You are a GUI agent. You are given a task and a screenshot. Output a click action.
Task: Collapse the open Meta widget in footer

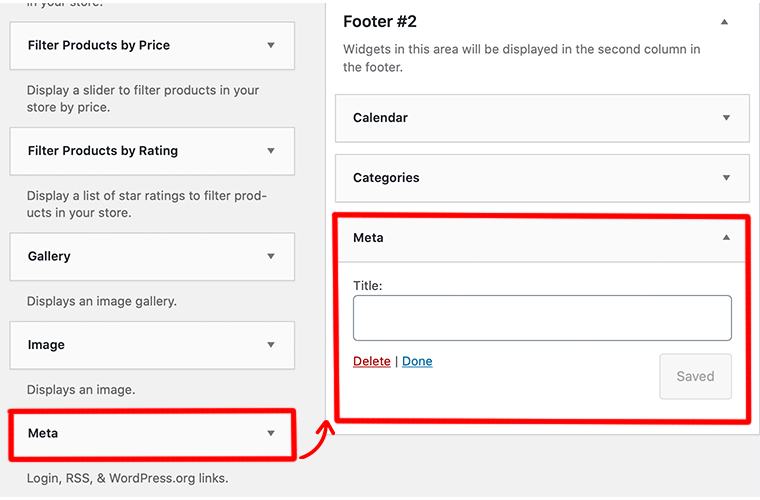[x=726, y=238]
